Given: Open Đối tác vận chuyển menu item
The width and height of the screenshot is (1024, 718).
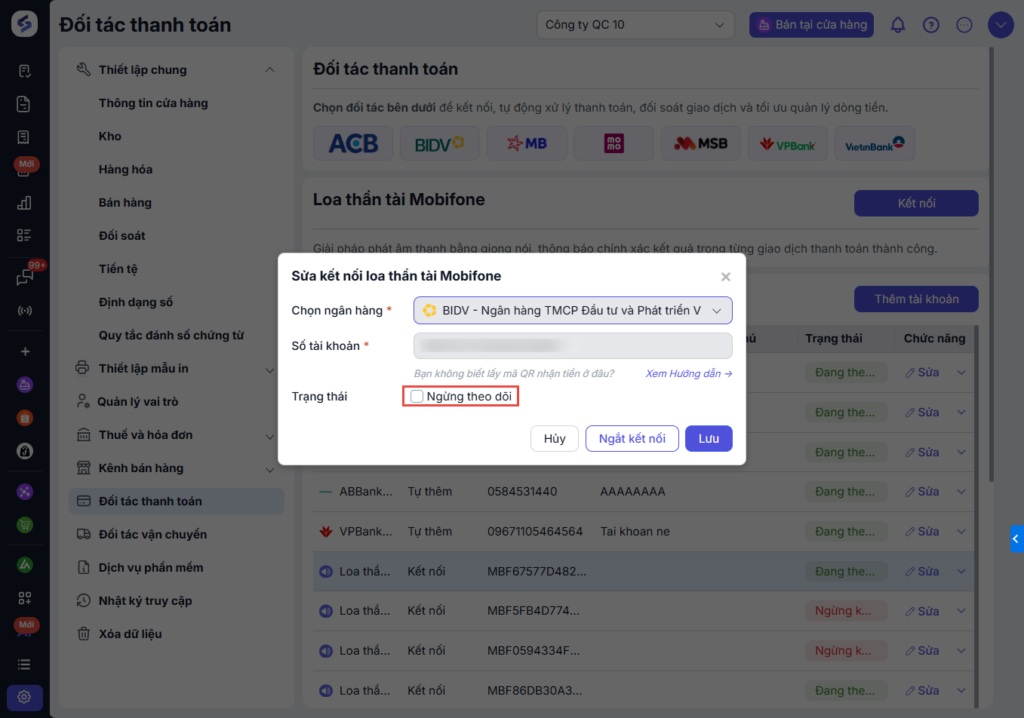Looking at the screenshot, I should (x=152, y=534).
